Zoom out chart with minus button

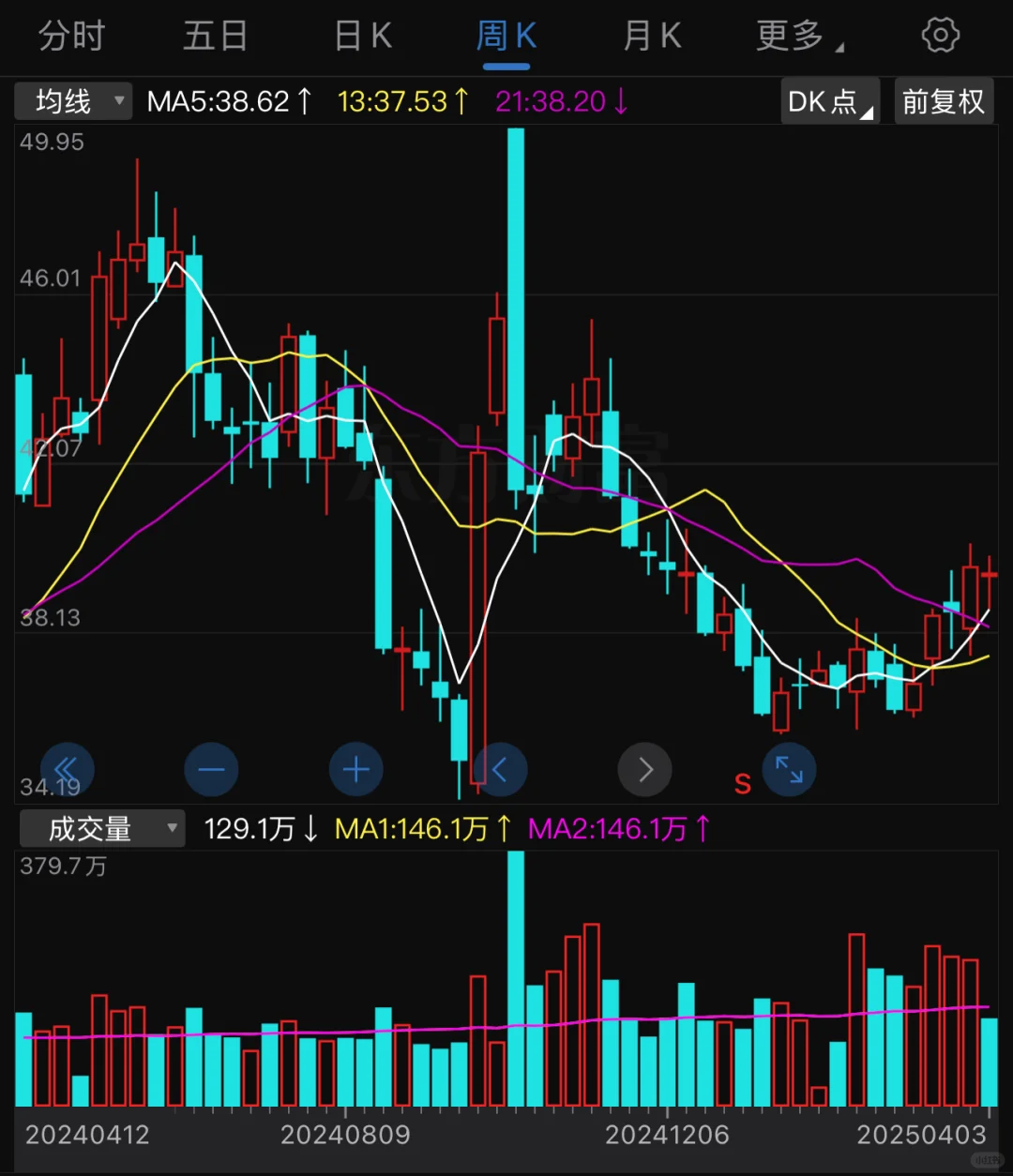pos(211,770)
